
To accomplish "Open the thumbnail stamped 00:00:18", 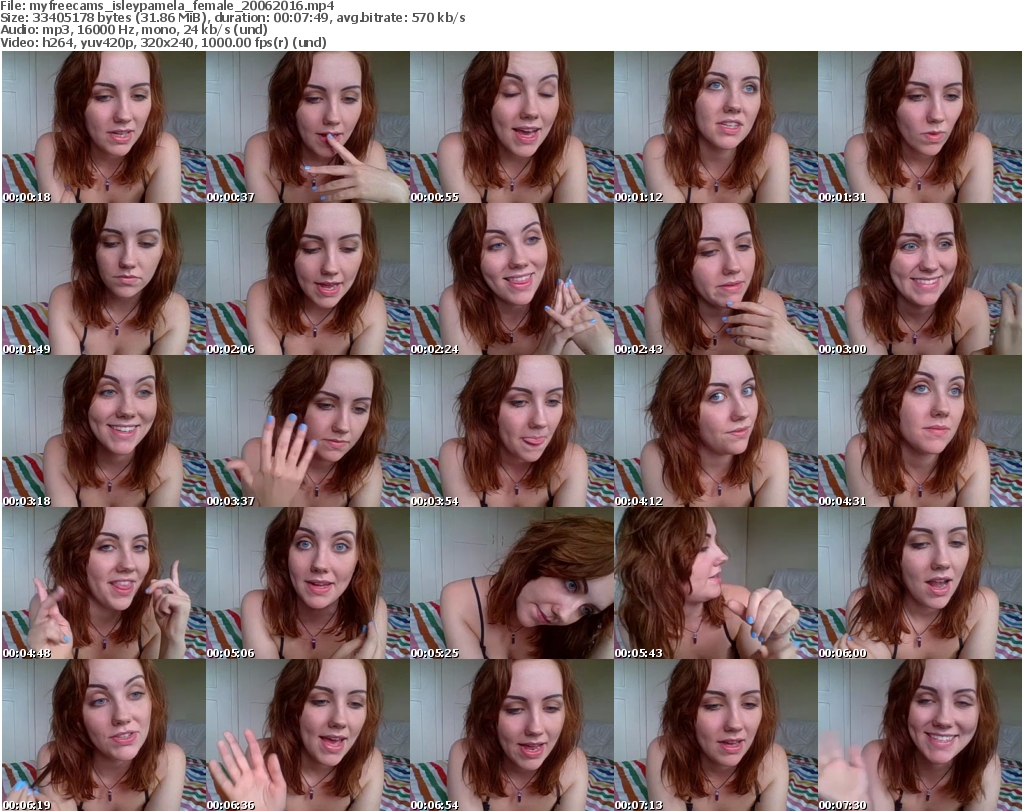I will point(104,127).
